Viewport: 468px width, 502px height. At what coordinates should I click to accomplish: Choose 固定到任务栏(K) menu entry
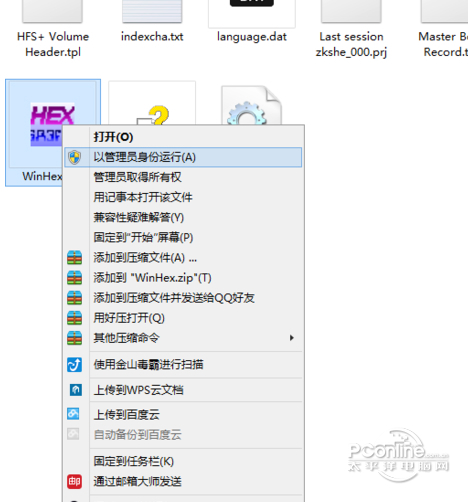183,461
